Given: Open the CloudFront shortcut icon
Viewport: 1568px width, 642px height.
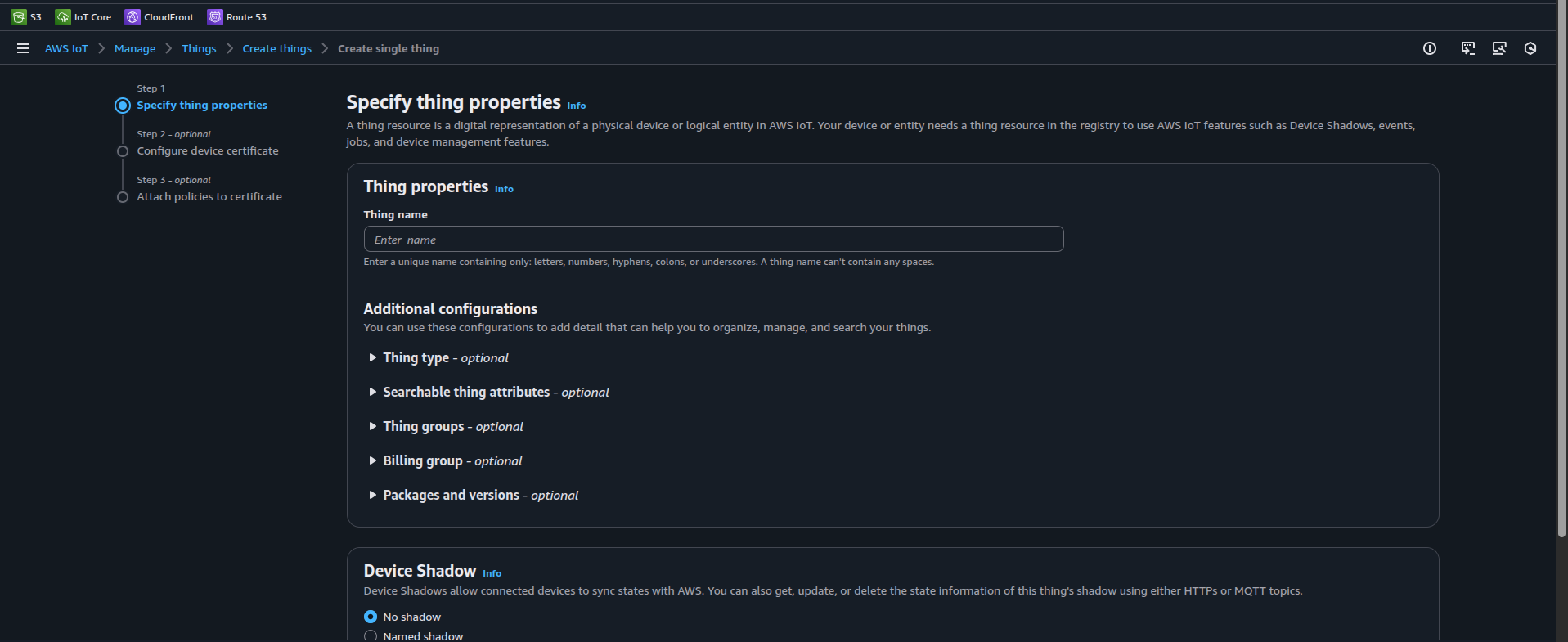Looking at the screenshot, I should (133, 17).
